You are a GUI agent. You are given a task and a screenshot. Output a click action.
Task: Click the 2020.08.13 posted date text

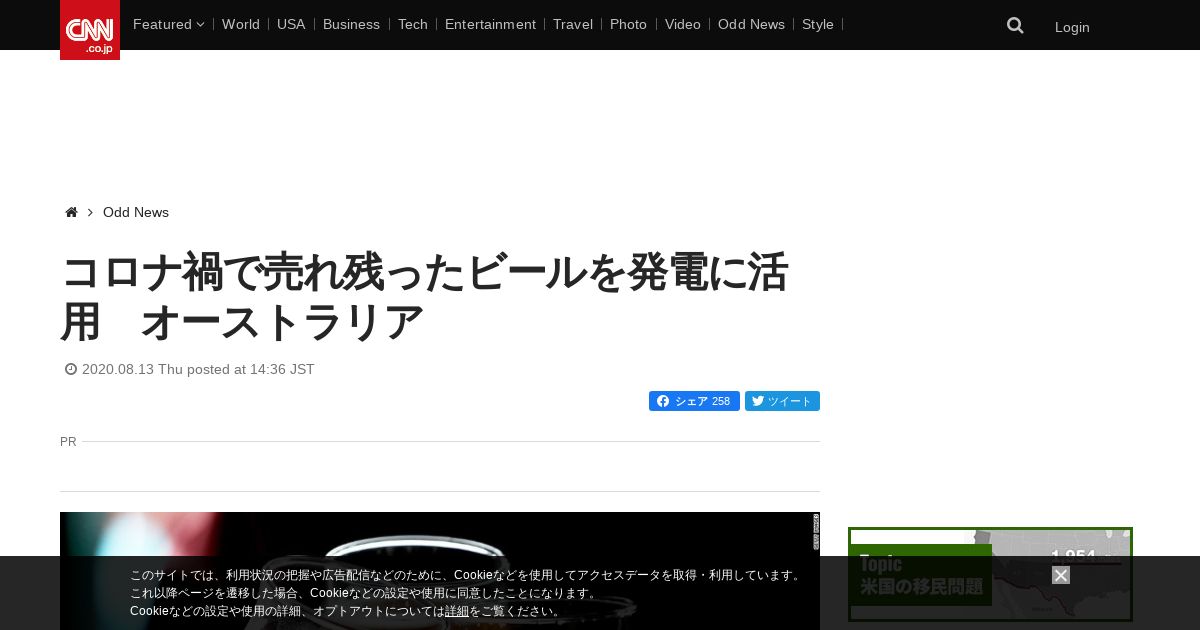pyautogui.click(x=198, y=369)
